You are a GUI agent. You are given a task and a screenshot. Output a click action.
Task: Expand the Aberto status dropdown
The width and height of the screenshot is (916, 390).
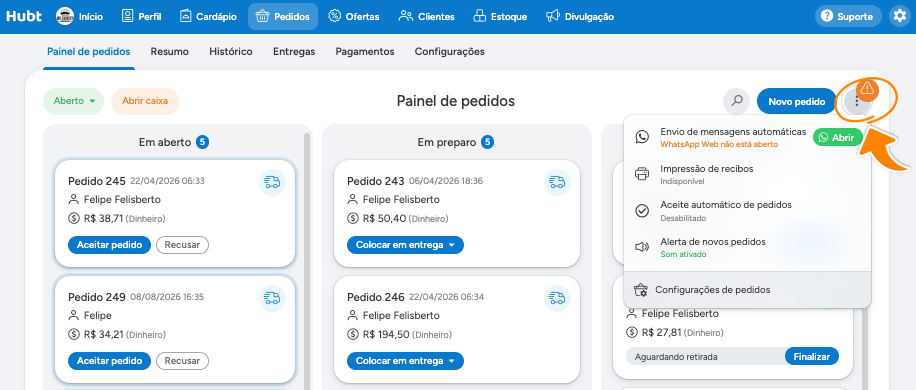[74, 101]
